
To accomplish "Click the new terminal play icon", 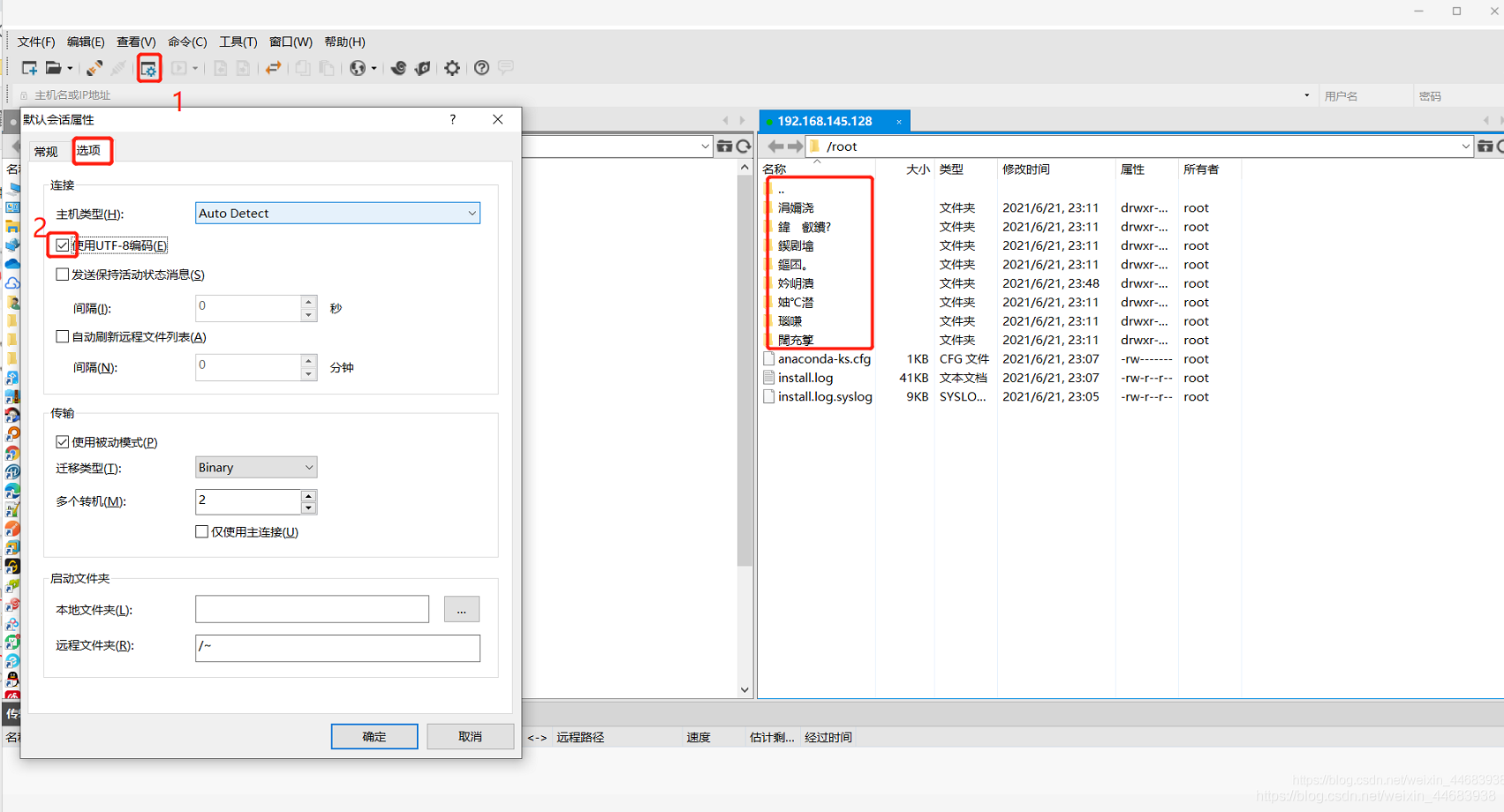I will (x=179, y=68).
